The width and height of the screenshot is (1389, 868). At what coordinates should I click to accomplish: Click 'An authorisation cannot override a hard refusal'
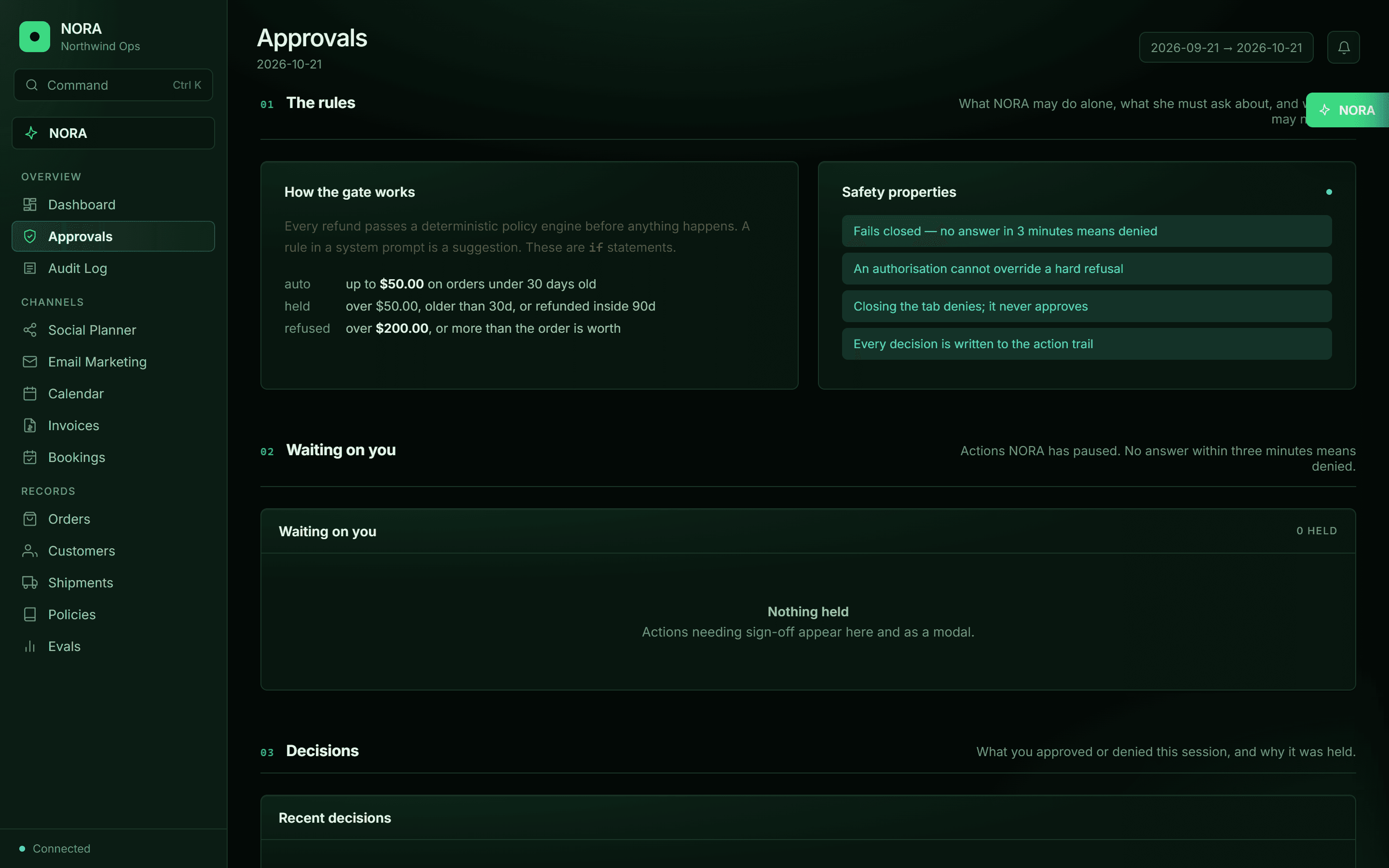pyautogui.click(x=1087, y=269)
